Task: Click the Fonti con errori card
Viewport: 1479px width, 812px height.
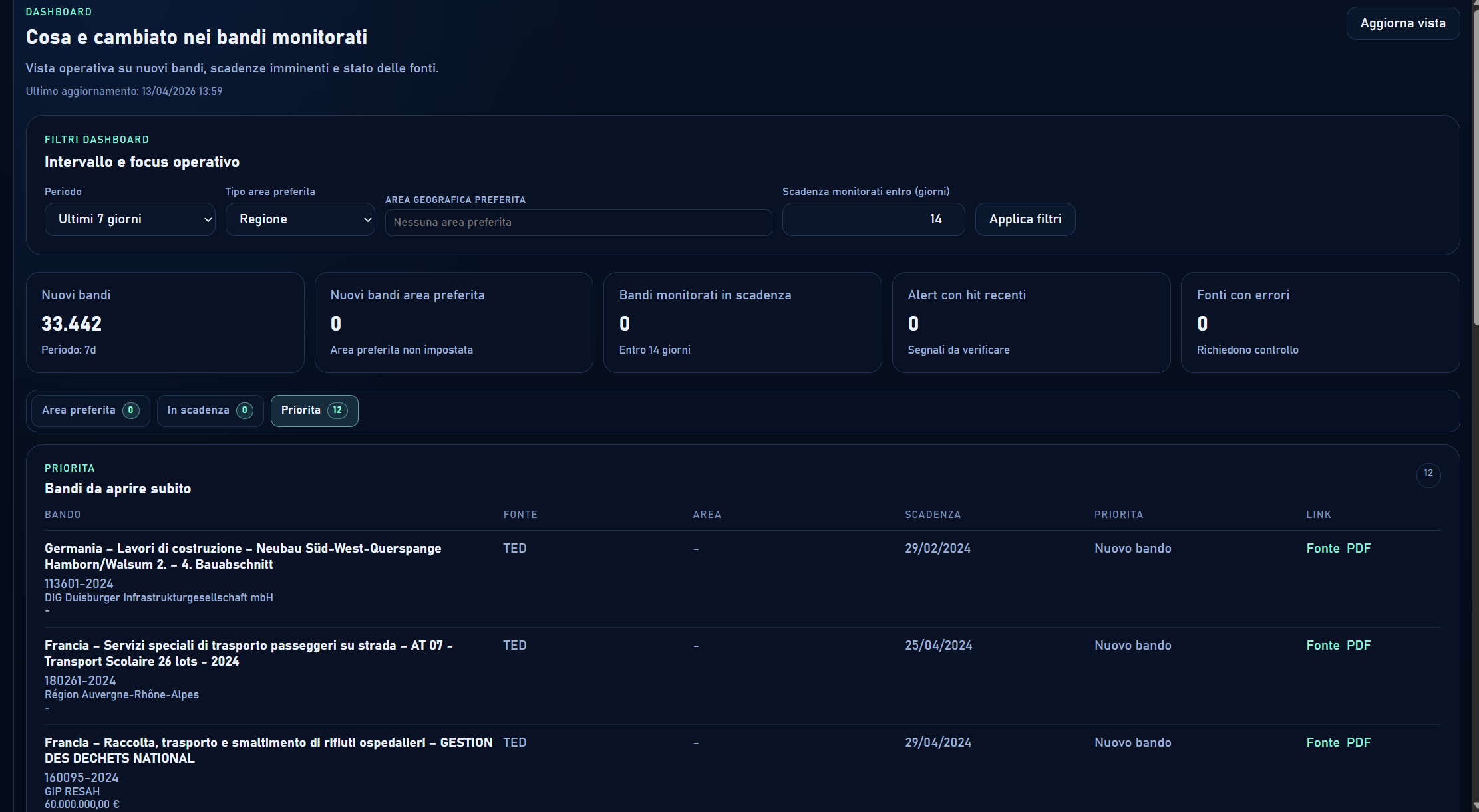Action: 1320,323
